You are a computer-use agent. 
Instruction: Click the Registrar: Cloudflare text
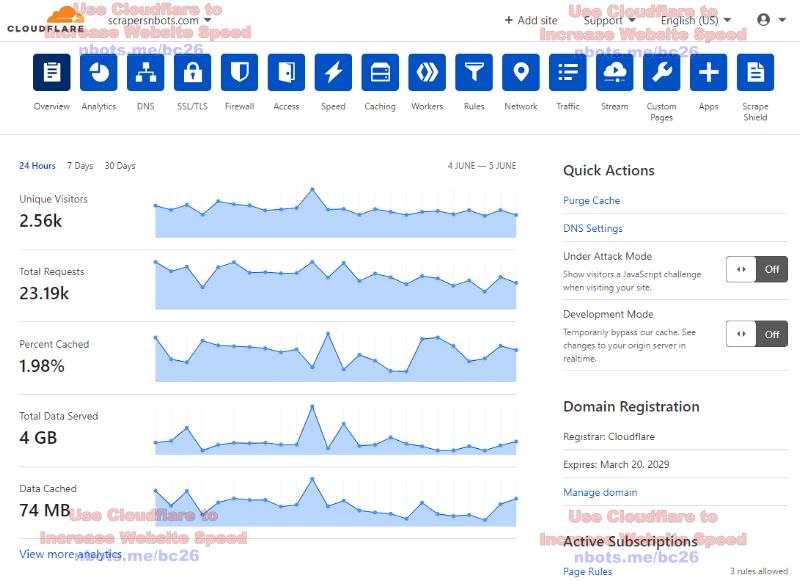609,437
